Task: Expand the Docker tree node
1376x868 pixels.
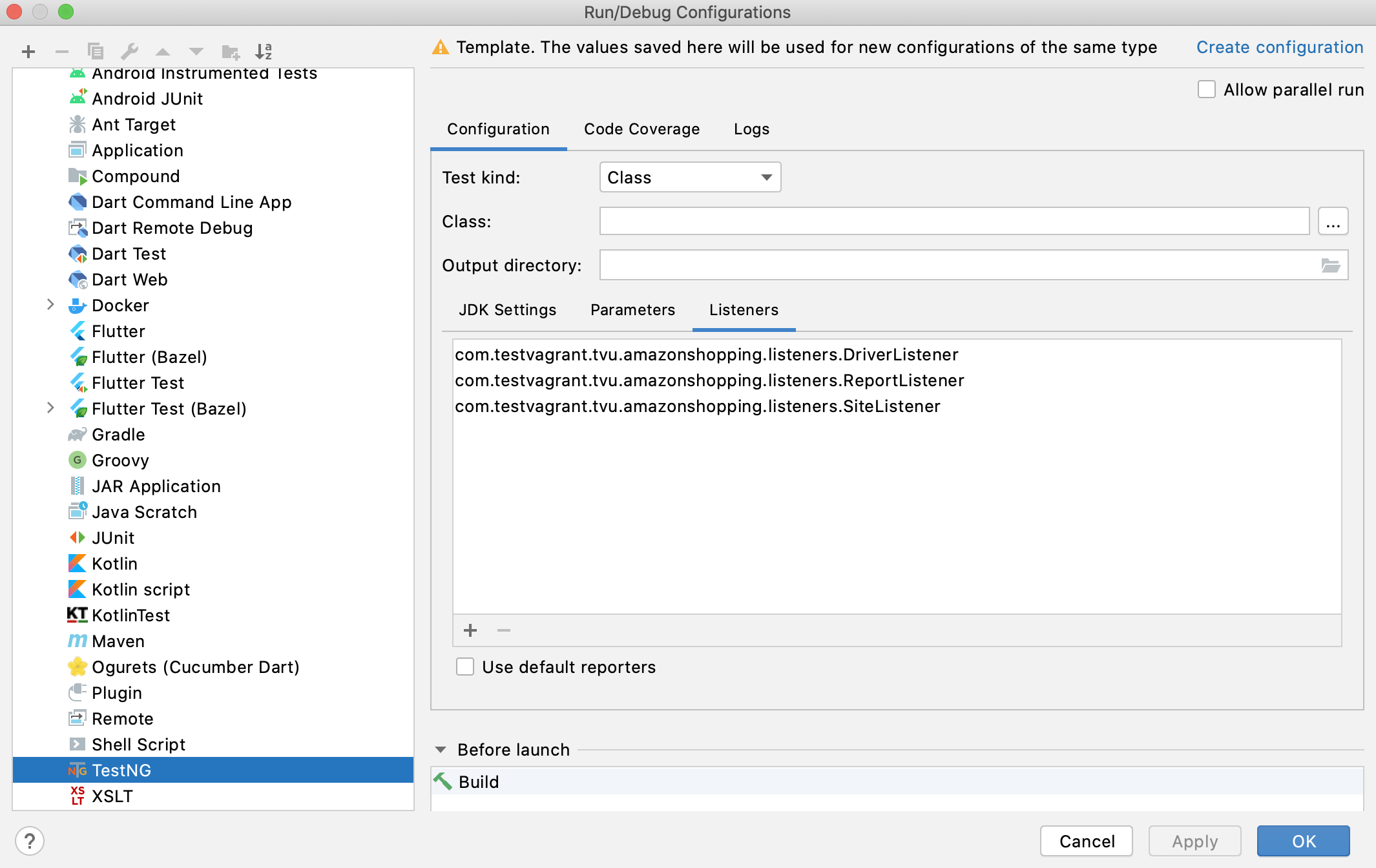Action: tap(50, 305)
